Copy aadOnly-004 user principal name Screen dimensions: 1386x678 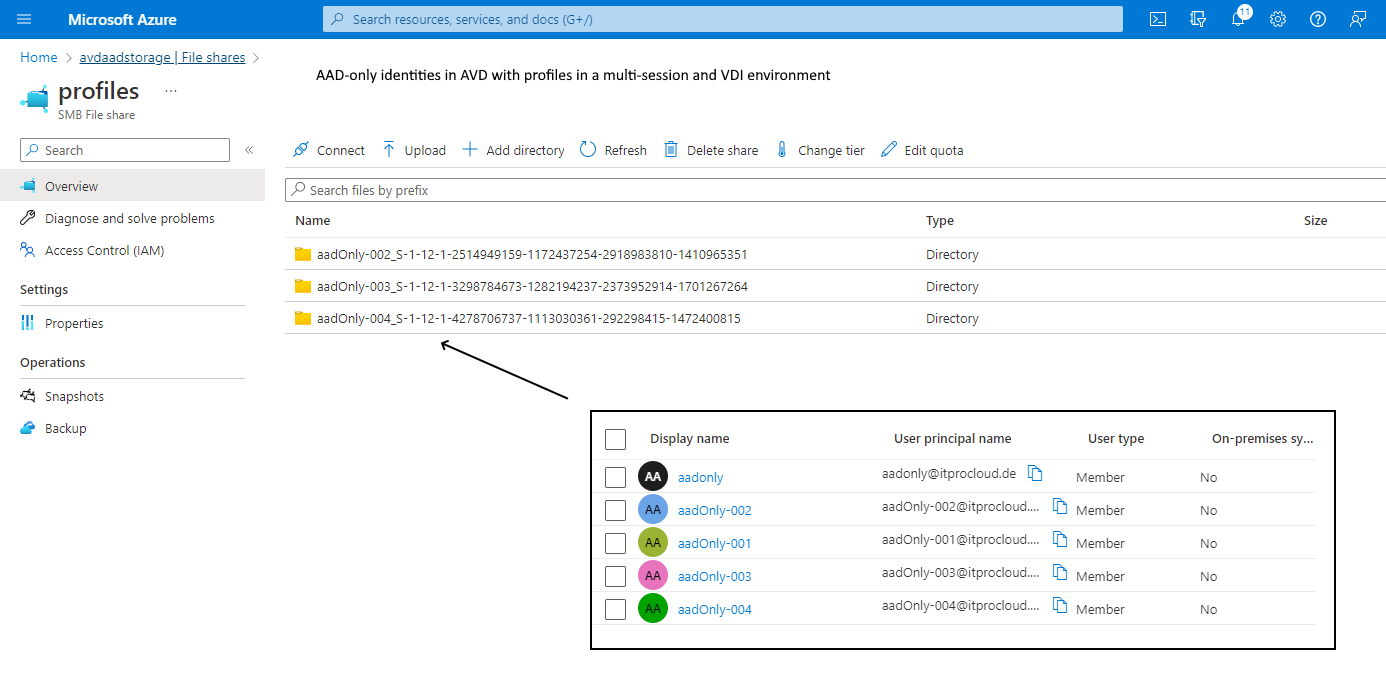coord(1060,606)
